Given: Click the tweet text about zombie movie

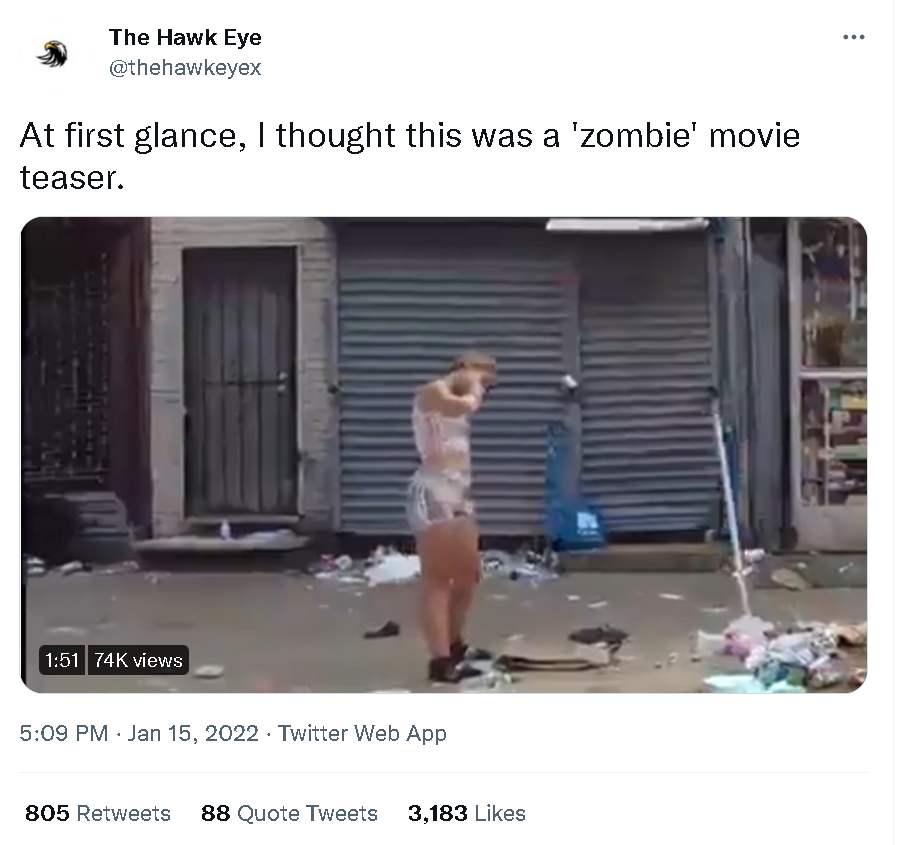Looking at the screenshot, I should pyautogui.click(x=410, y=156).
